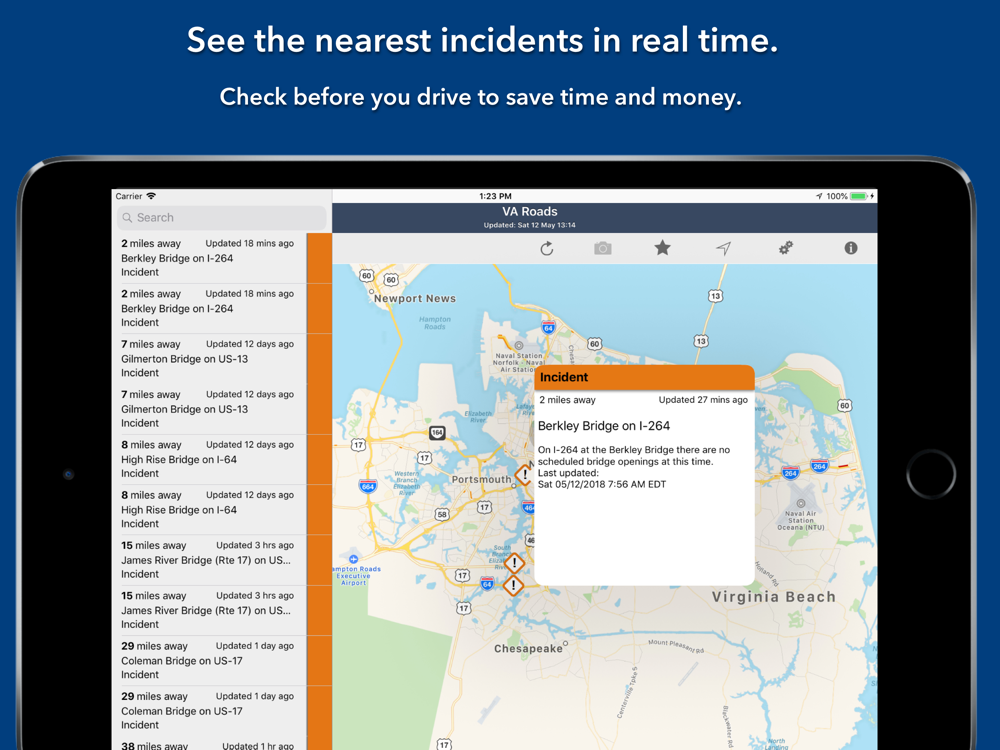The image size is (1000, 750).
Task: Select first High Rise Bridge on I-64 incident
Action: (x=221, y=459)
